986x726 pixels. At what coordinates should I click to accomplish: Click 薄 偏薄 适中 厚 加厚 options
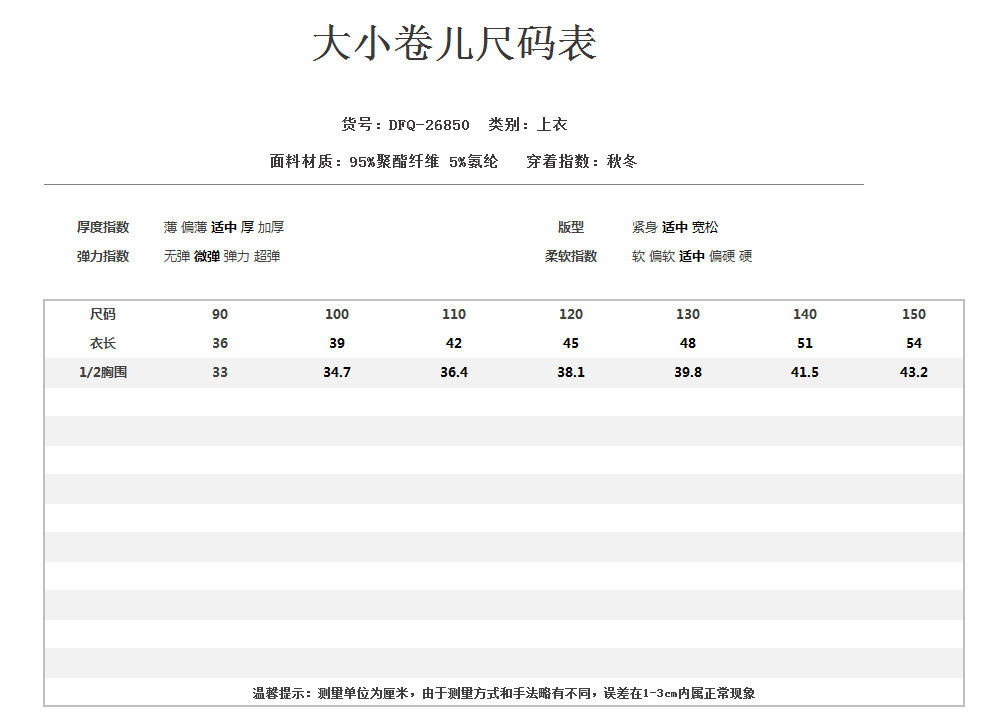point(224,227)
